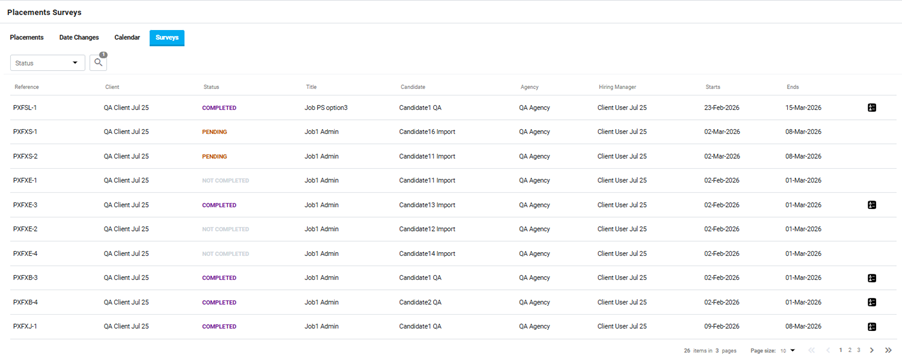Open the Calendar tab

click(127, 37)
